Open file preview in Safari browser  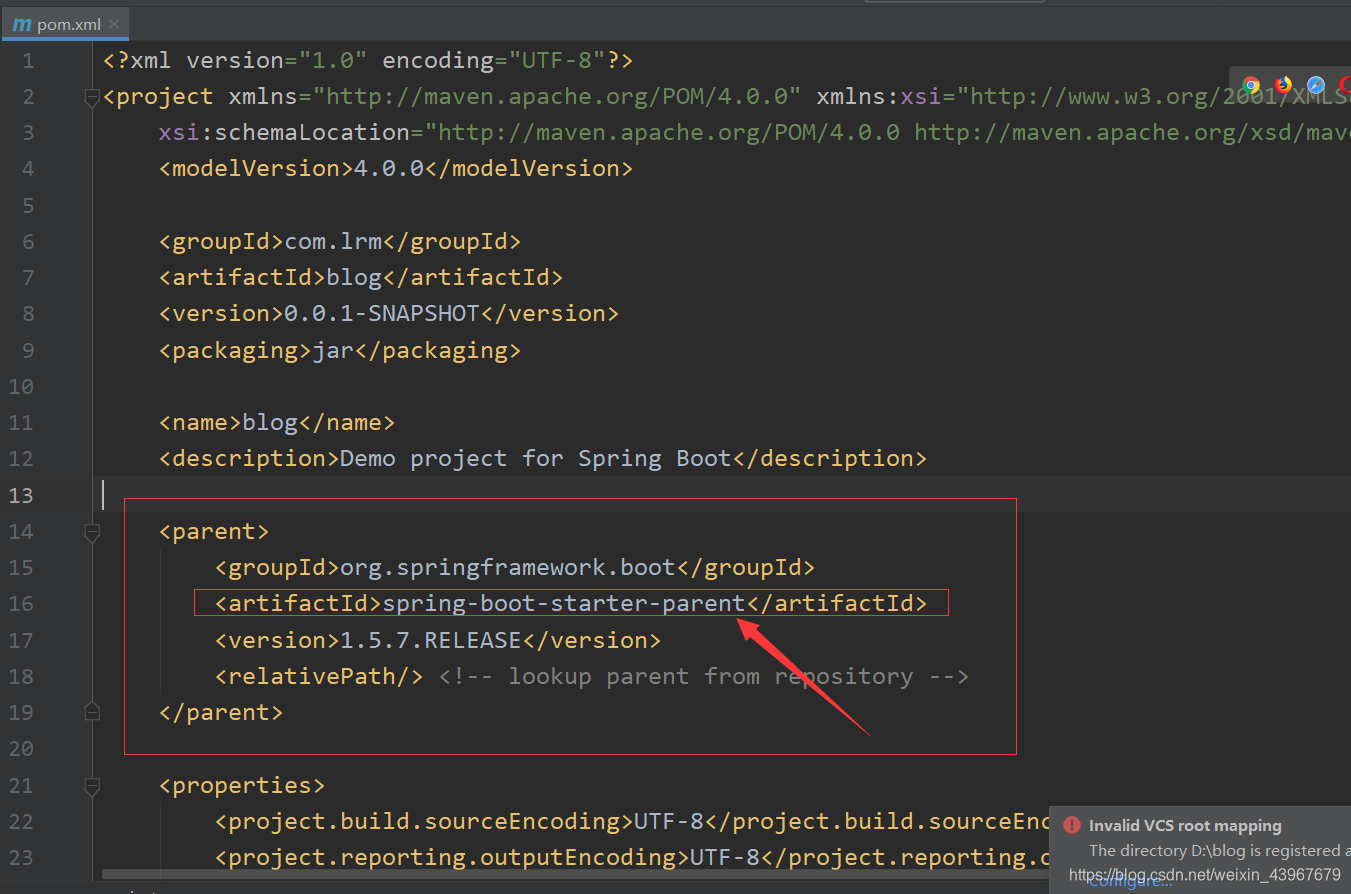1316,85
